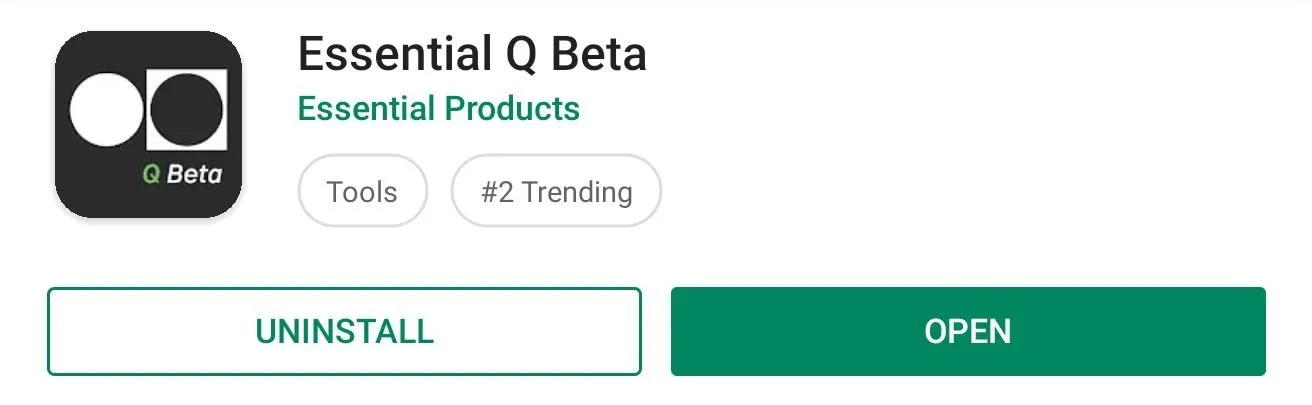Image resolution: width=1312 pixels, height=405 pixels.
Task: Click the "Q Beta" label on the app icon
Action: pos(182,174)
